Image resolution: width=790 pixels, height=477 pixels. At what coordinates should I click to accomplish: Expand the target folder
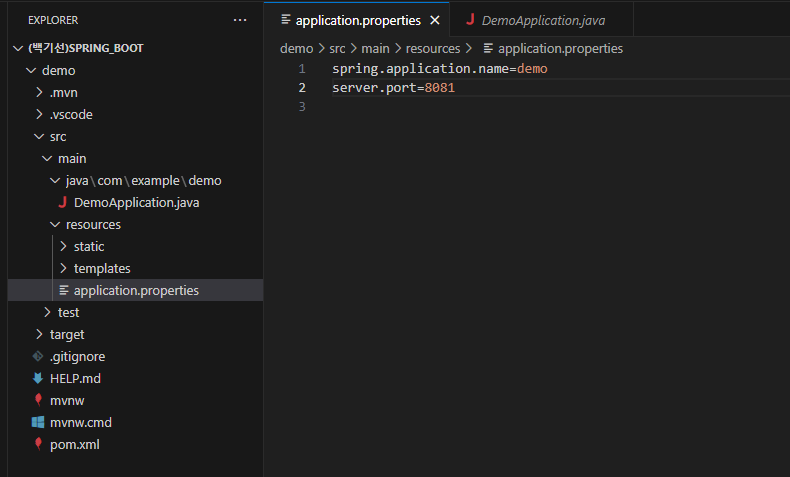(x=38, y=335)
